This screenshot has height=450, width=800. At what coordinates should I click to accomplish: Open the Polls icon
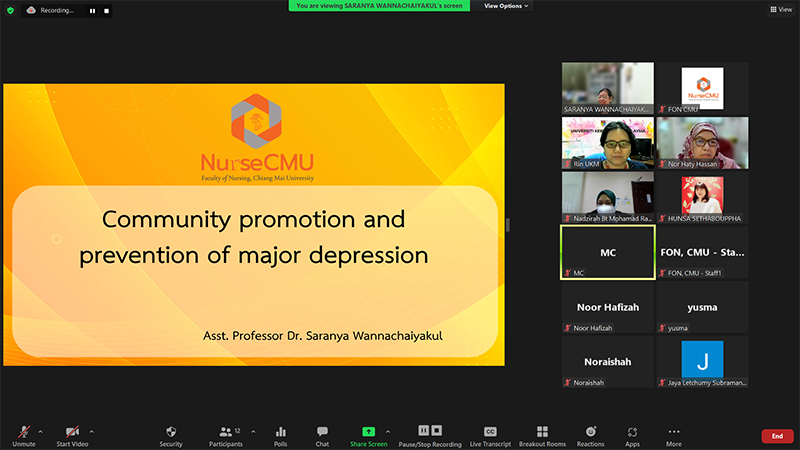[x=281, y=432]
